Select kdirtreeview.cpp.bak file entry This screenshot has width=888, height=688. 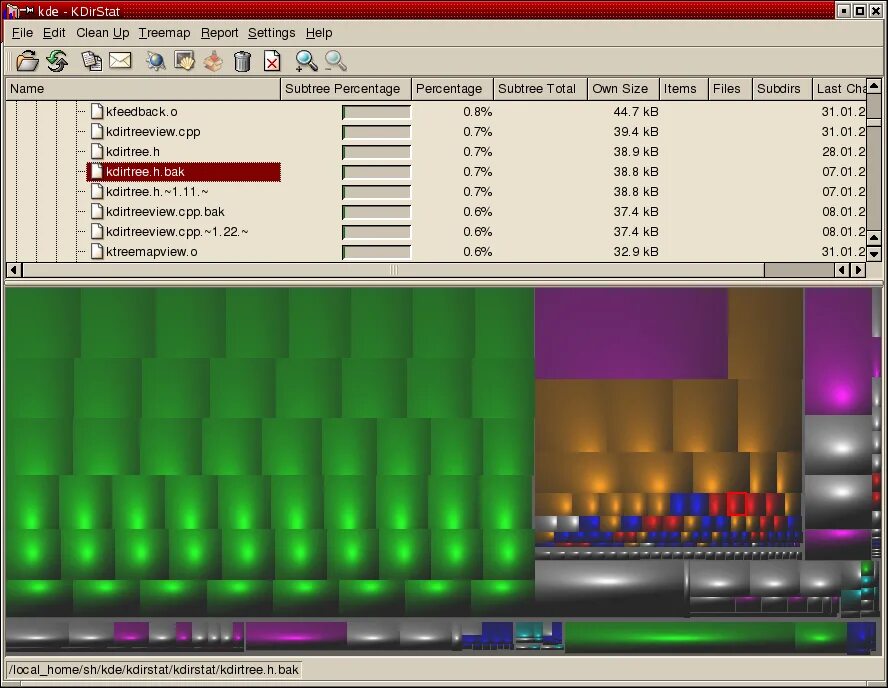(x=165, y=212)
